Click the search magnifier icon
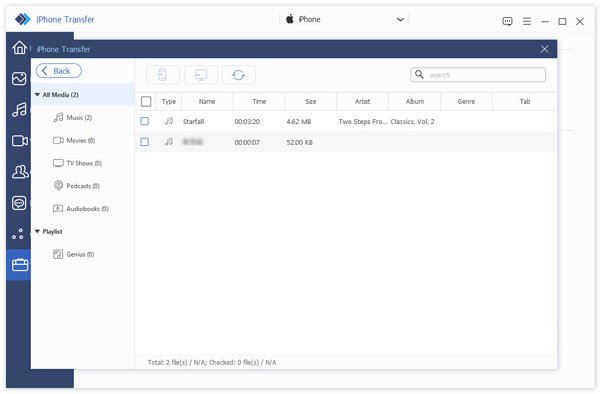This screenshot has width=600, height=394. point(419,75)
